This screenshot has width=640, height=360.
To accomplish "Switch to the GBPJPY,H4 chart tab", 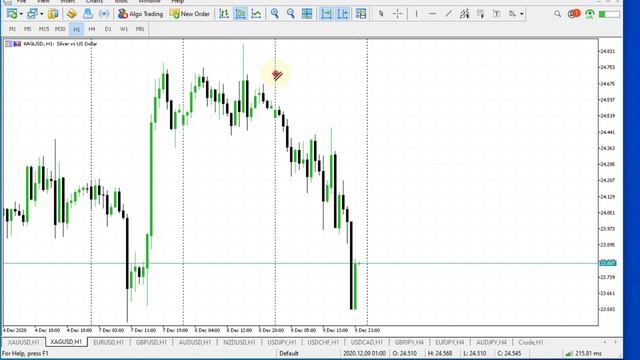I will click(409, 342).
